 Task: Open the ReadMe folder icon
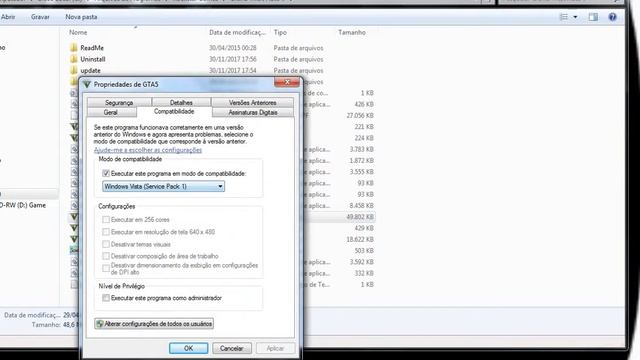74,48
